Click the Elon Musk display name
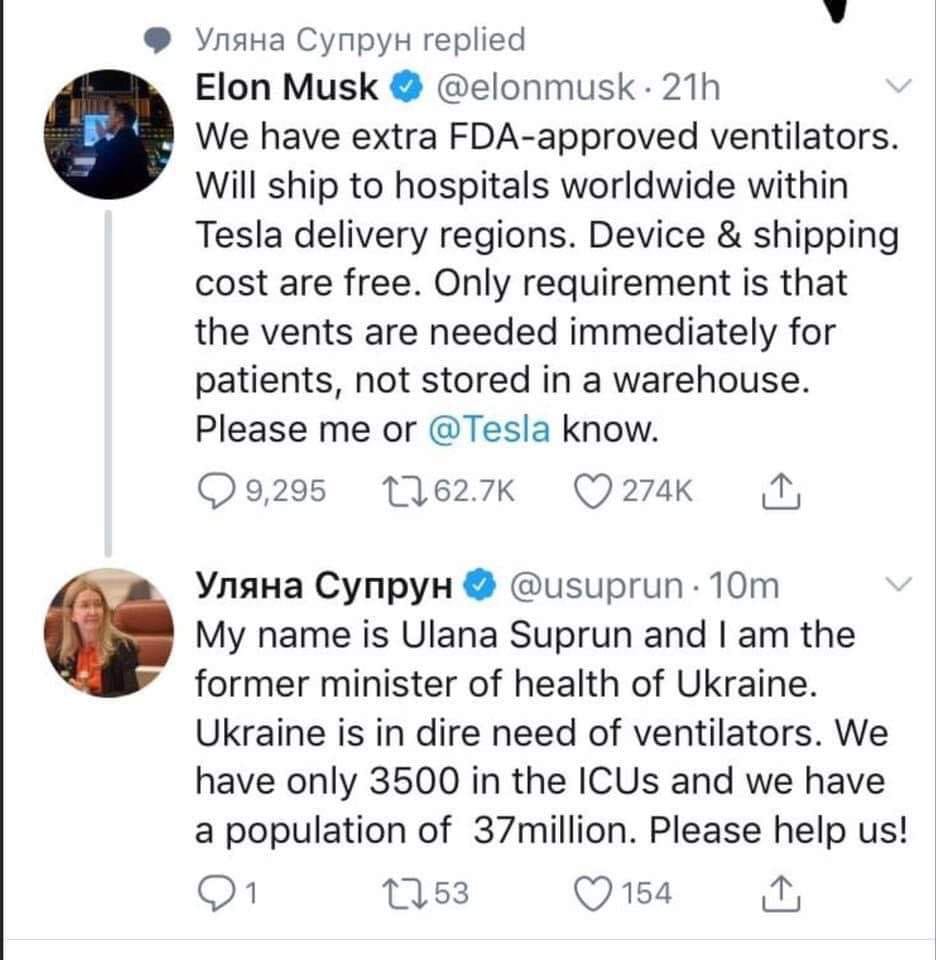936x960 pixels. tap(287, 89)
